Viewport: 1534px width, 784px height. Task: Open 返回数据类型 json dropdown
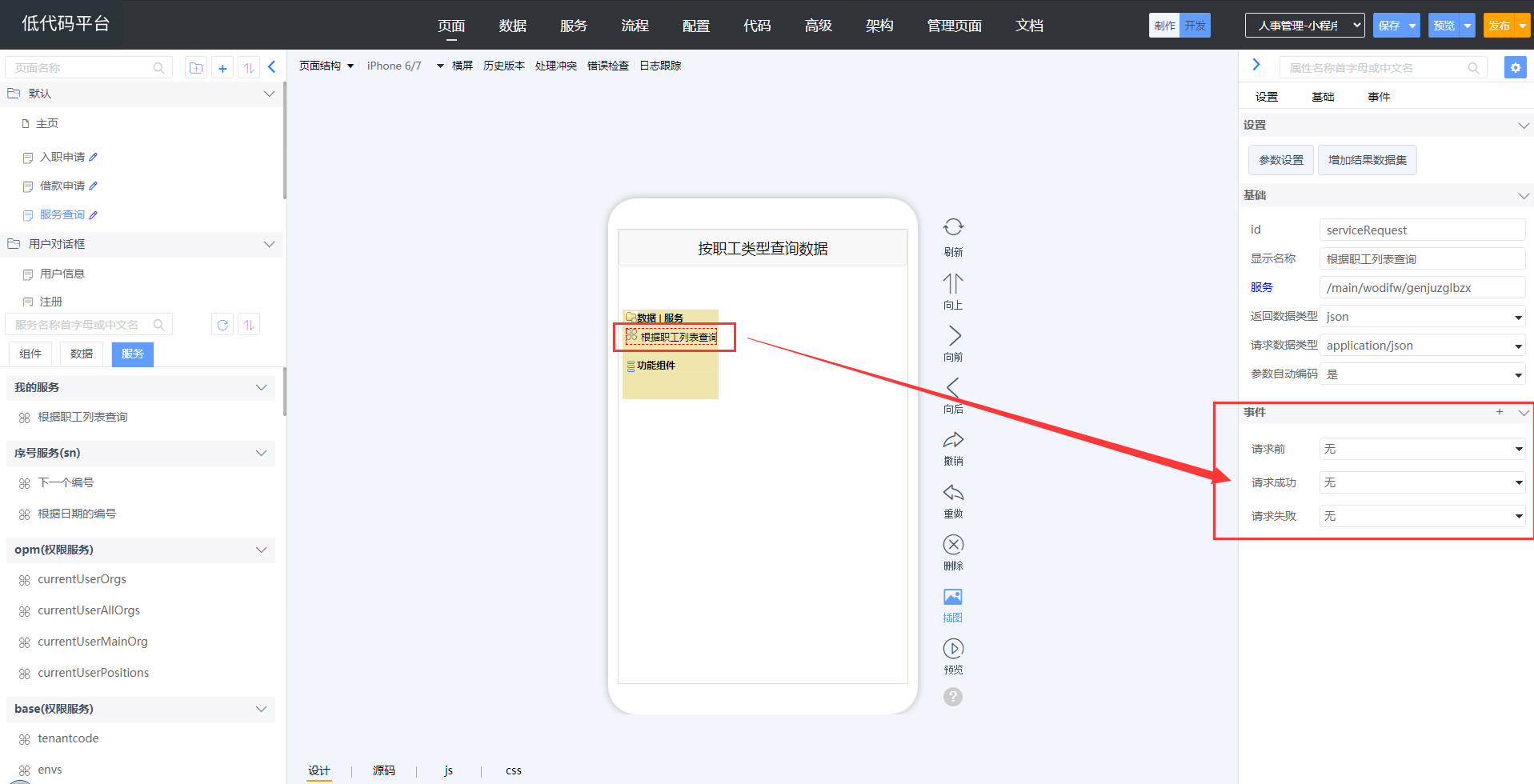[x=1423, y=317]
